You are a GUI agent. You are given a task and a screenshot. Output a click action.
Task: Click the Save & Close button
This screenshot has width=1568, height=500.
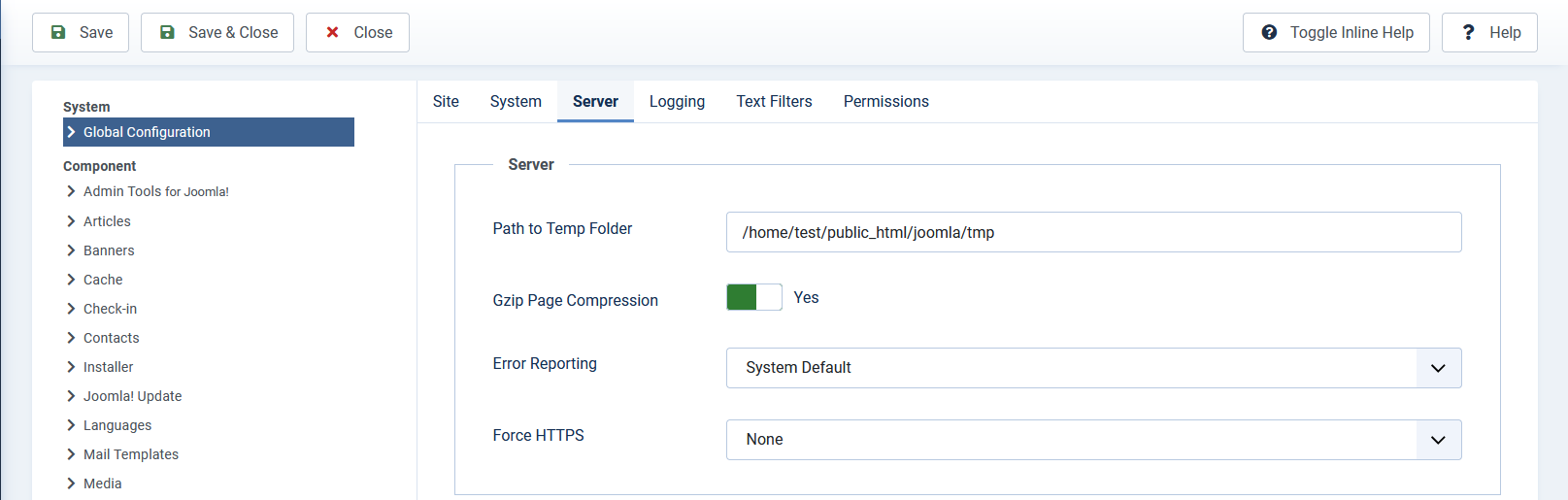pos(217,32)
